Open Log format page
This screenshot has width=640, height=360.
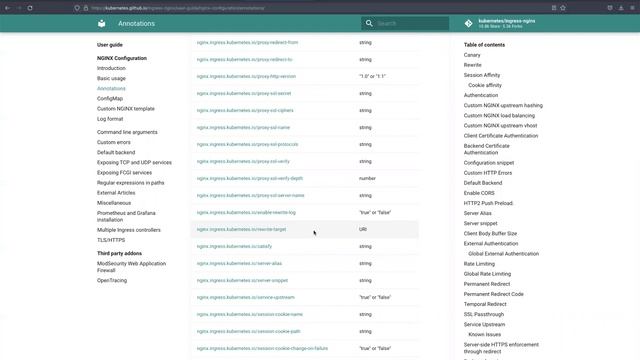pyautogui.click(x=110, y=119)
